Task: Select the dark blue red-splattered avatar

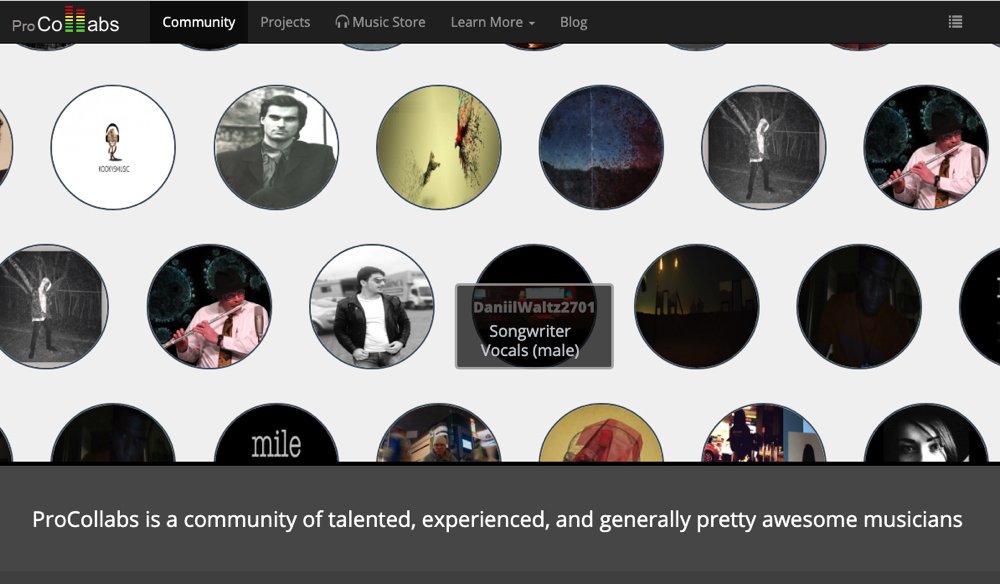Action: tap(601, 147)
